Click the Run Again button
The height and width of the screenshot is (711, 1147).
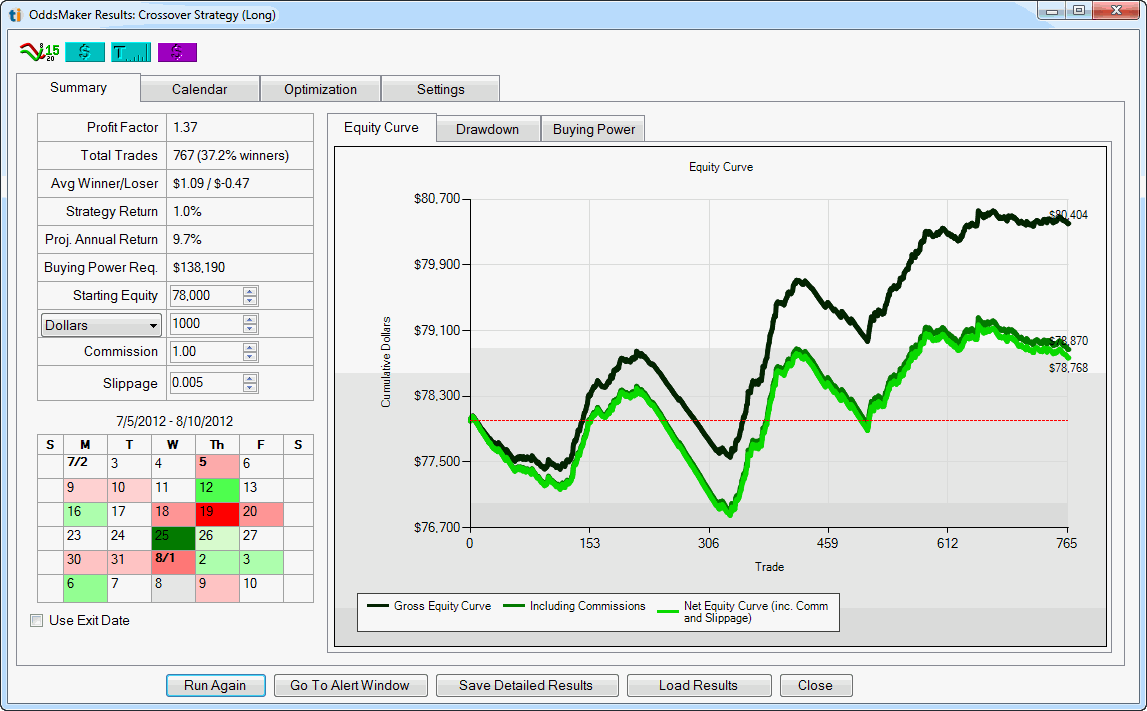[215, 685]
